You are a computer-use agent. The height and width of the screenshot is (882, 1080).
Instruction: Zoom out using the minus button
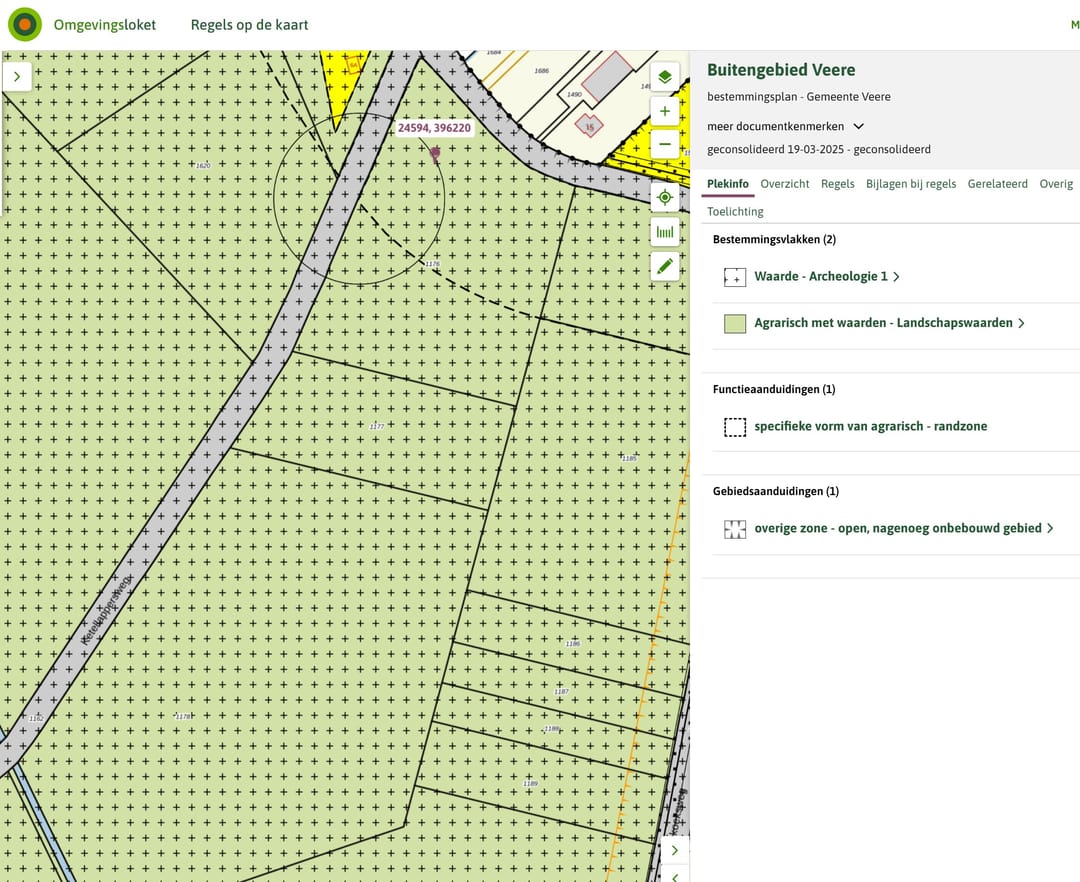tap(665, 144)
